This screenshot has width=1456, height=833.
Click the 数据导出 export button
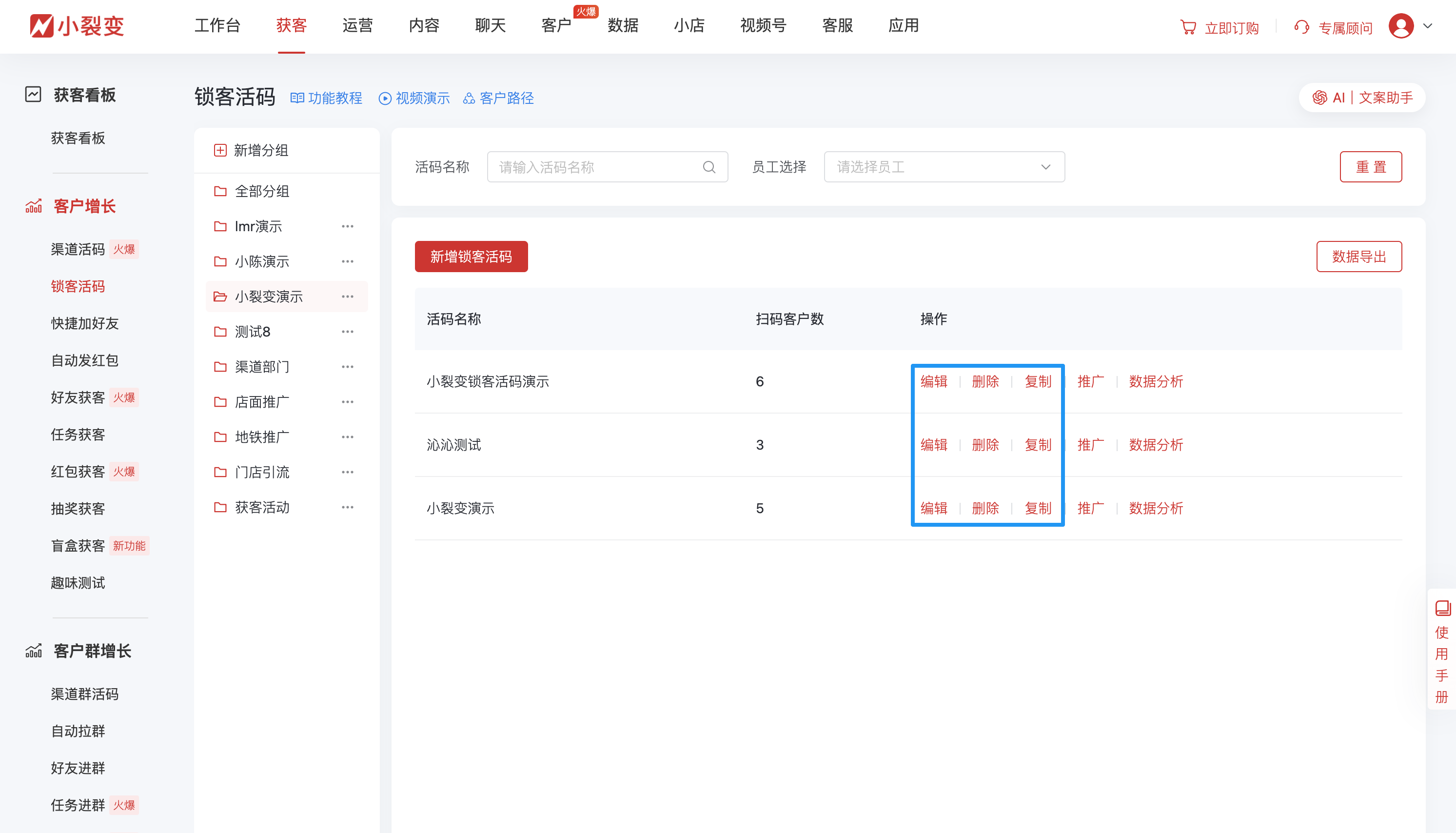1359,257
